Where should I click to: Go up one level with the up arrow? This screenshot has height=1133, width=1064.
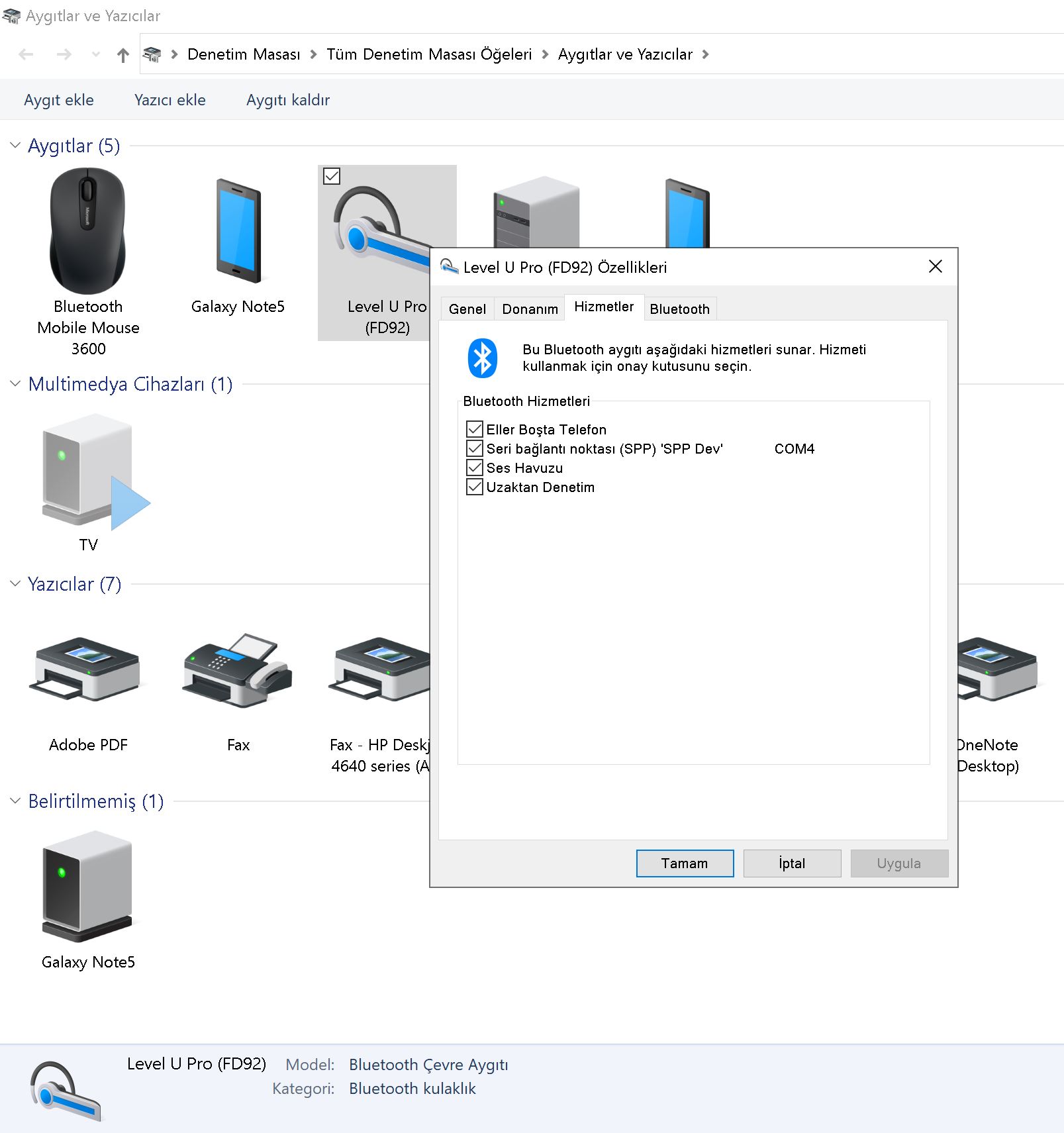(x=123, y=55)
